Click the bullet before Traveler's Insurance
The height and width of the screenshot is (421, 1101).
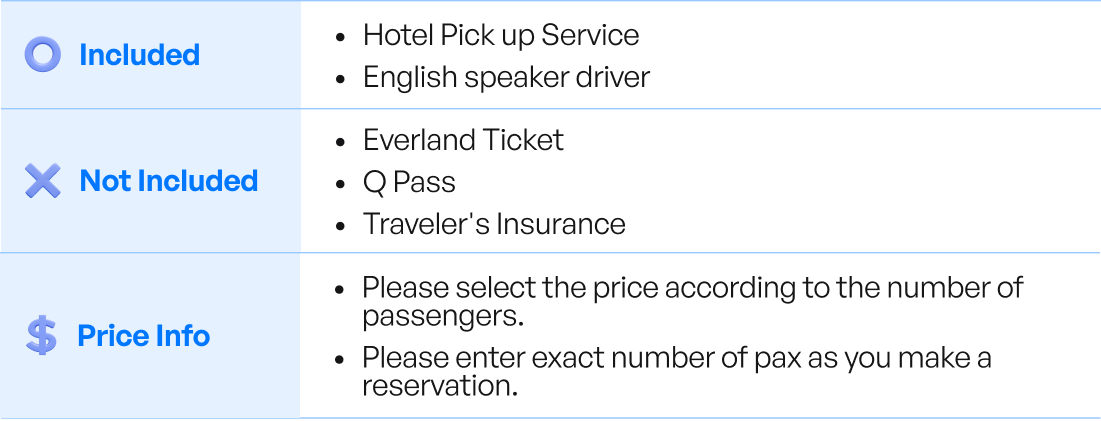(x=342, y=226)
